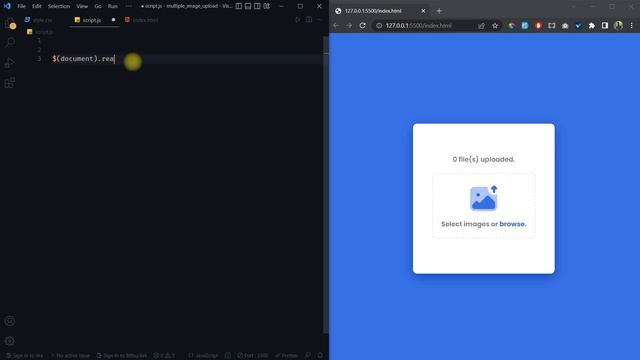Click the camera screenshot extension icon
The width and height of the screenshot is (640, 360).
pos(565,25)
